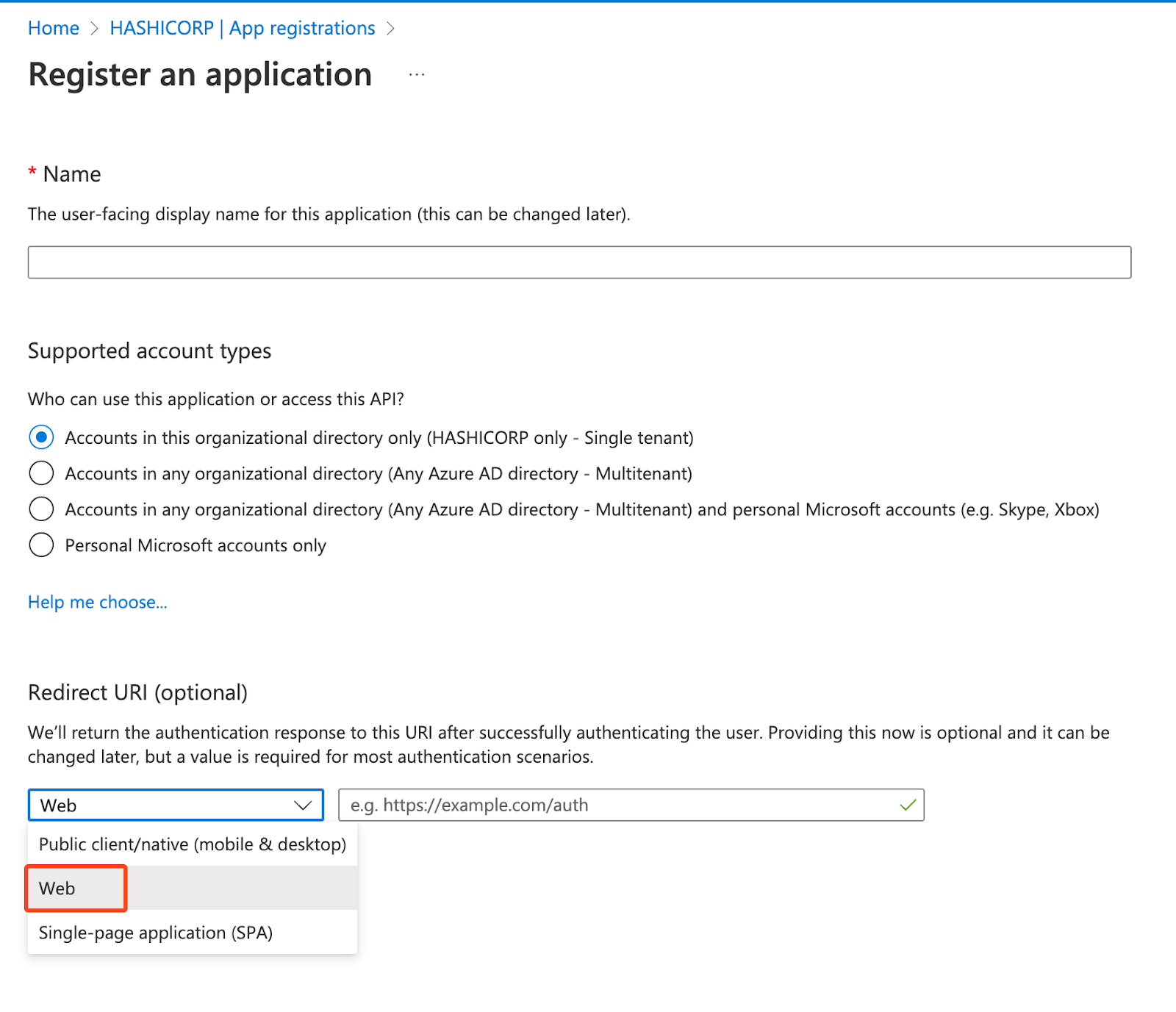The height and width of the screenshot is (1012, 1176).
Task: Open the Help me choose link
Action: 97,602
